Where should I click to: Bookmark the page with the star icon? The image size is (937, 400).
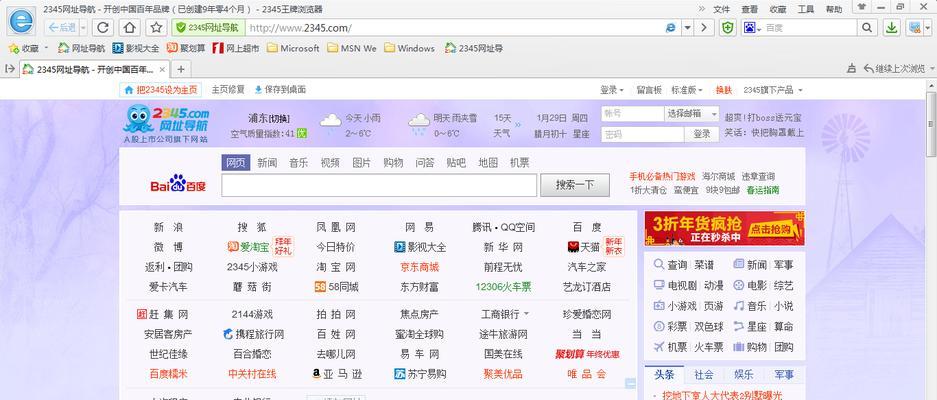point(156,28)
